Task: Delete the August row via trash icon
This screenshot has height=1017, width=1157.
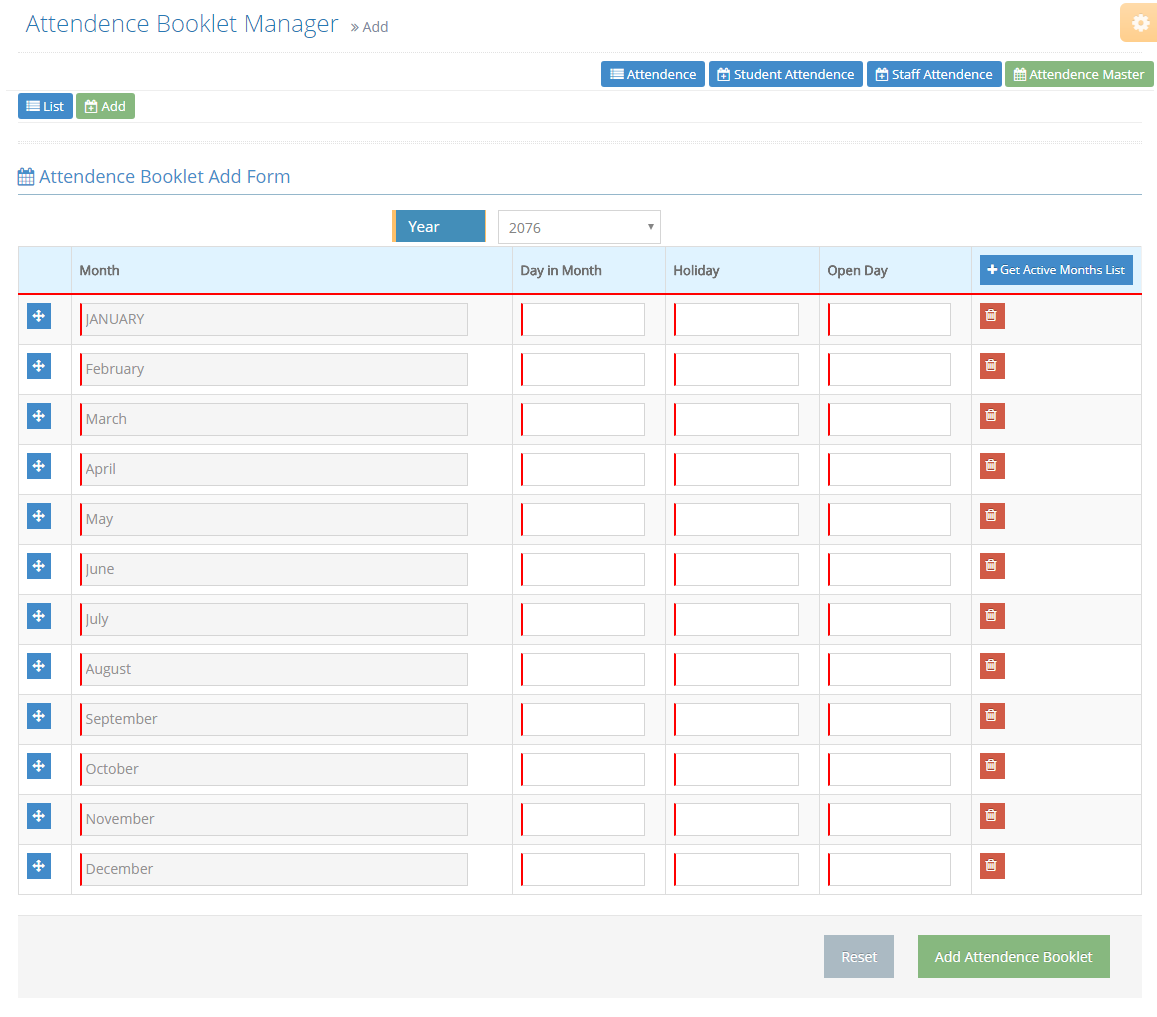Action: click(991, 666)
